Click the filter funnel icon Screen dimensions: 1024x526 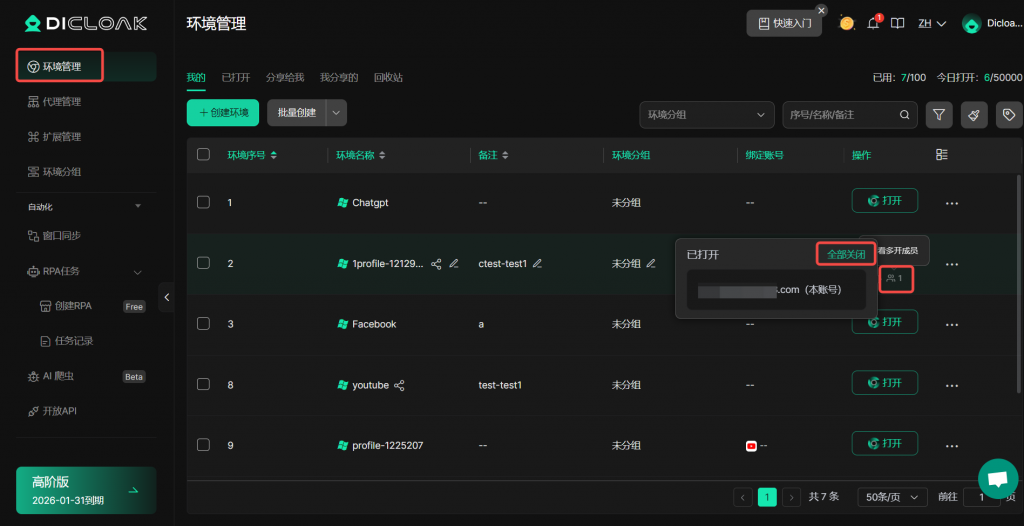pyautogui.click(x=939, y=115)
